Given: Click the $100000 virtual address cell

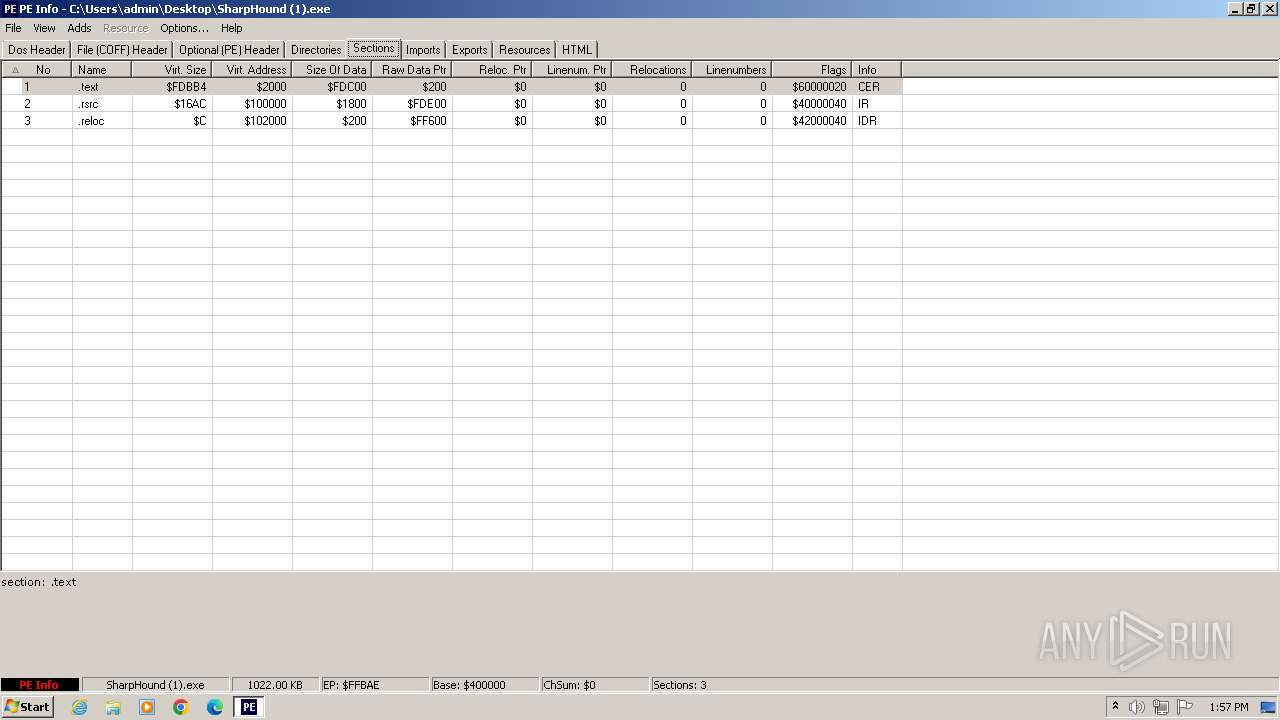Looking at the screenshot, I should click(252, 104).
